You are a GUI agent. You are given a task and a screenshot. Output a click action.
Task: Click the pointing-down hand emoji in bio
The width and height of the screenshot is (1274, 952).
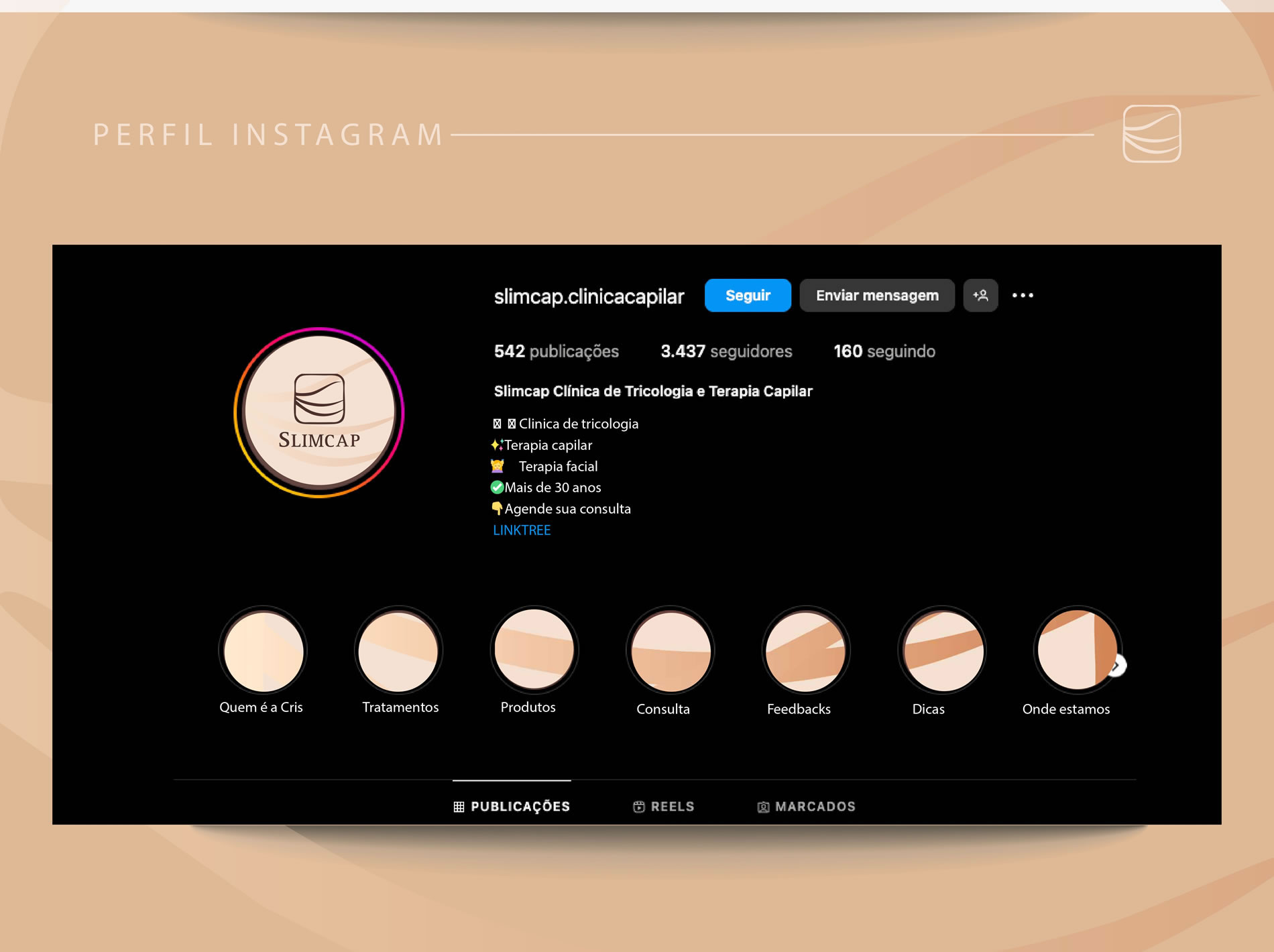click(x=497, y=508)
